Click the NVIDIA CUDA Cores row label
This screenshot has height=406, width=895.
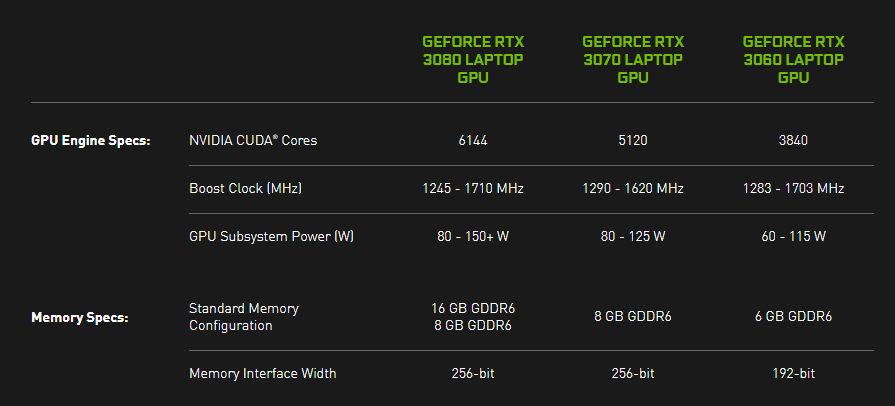click(253, 140)
